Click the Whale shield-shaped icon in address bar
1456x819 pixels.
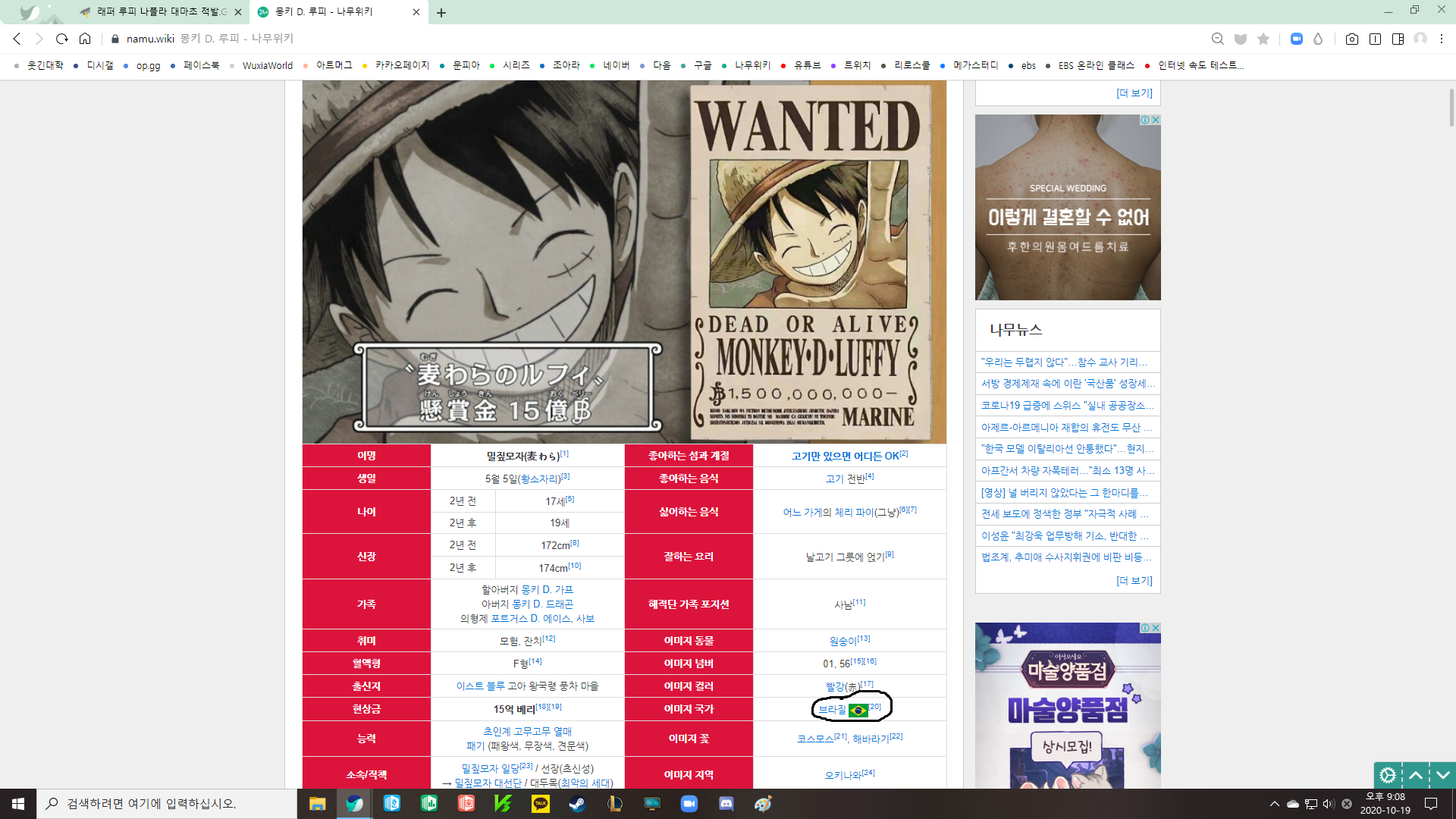click(1241, 39)
